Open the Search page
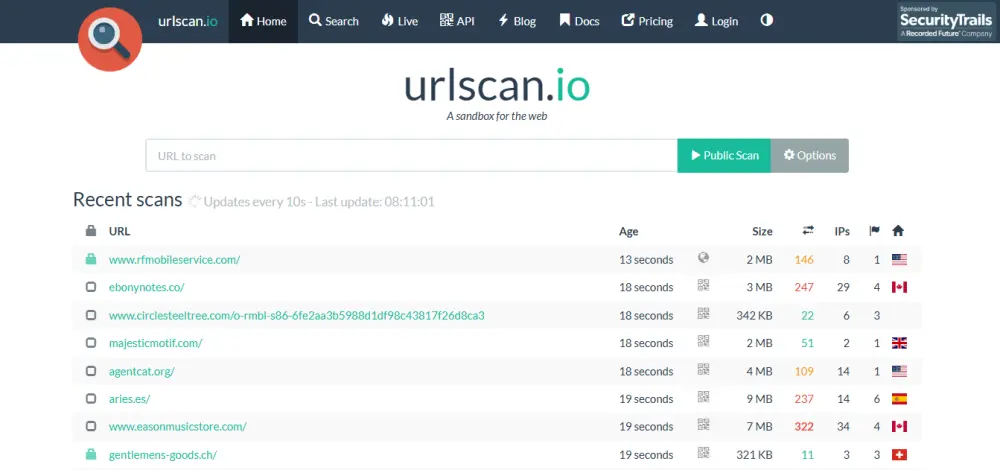Image resolution: width=1000 pixels, height=470 pixels. pyautogui.click(x=334, y=21)
